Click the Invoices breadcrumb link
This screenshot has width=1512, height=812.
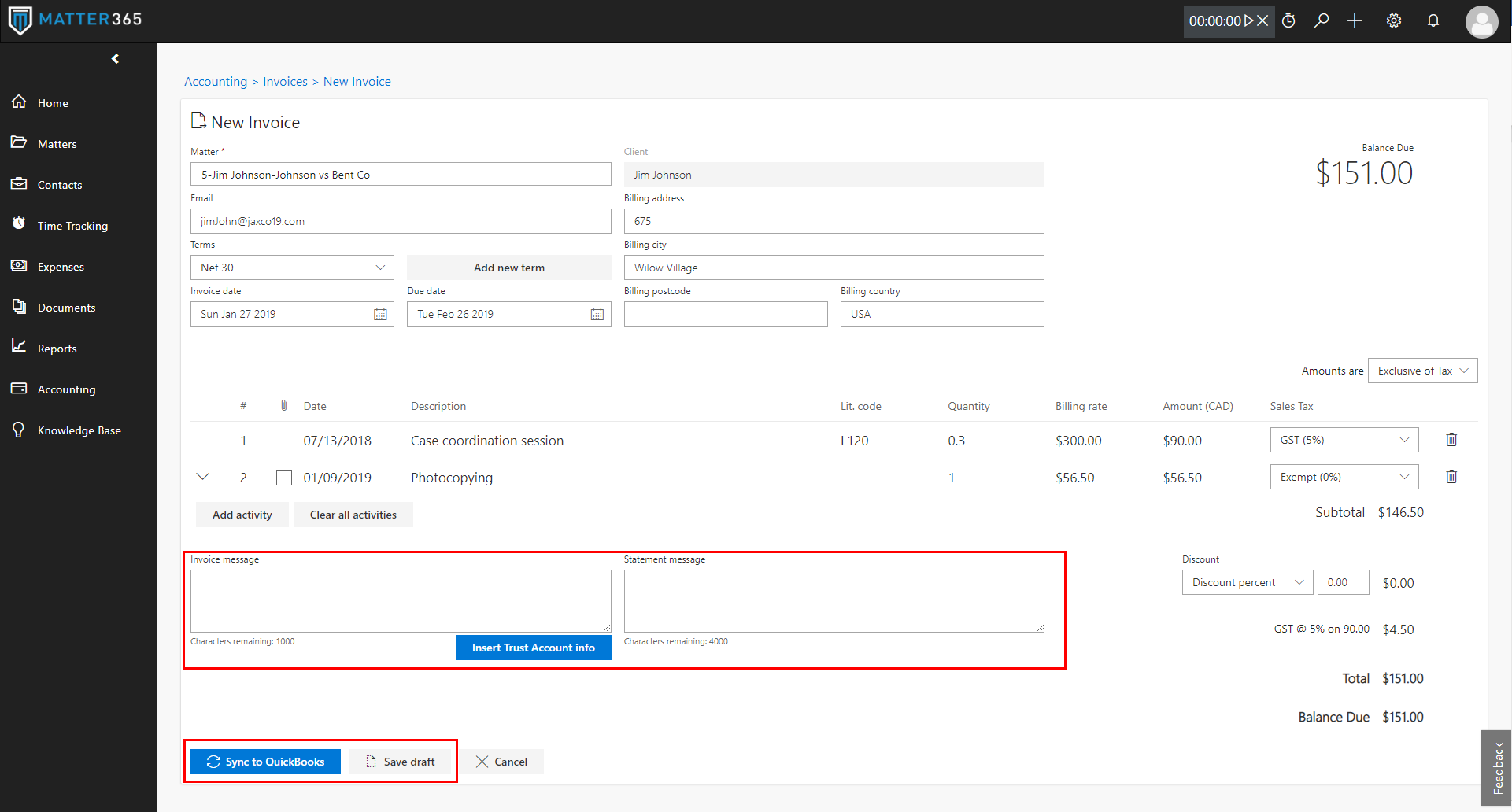tap(285, 82)
